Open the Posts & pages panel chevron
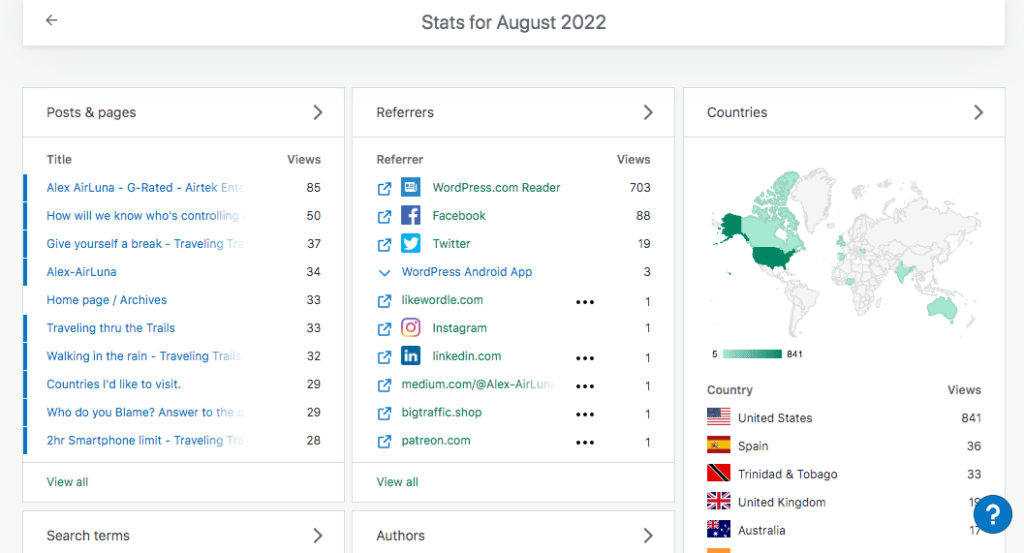 click(x=318, y=113)
